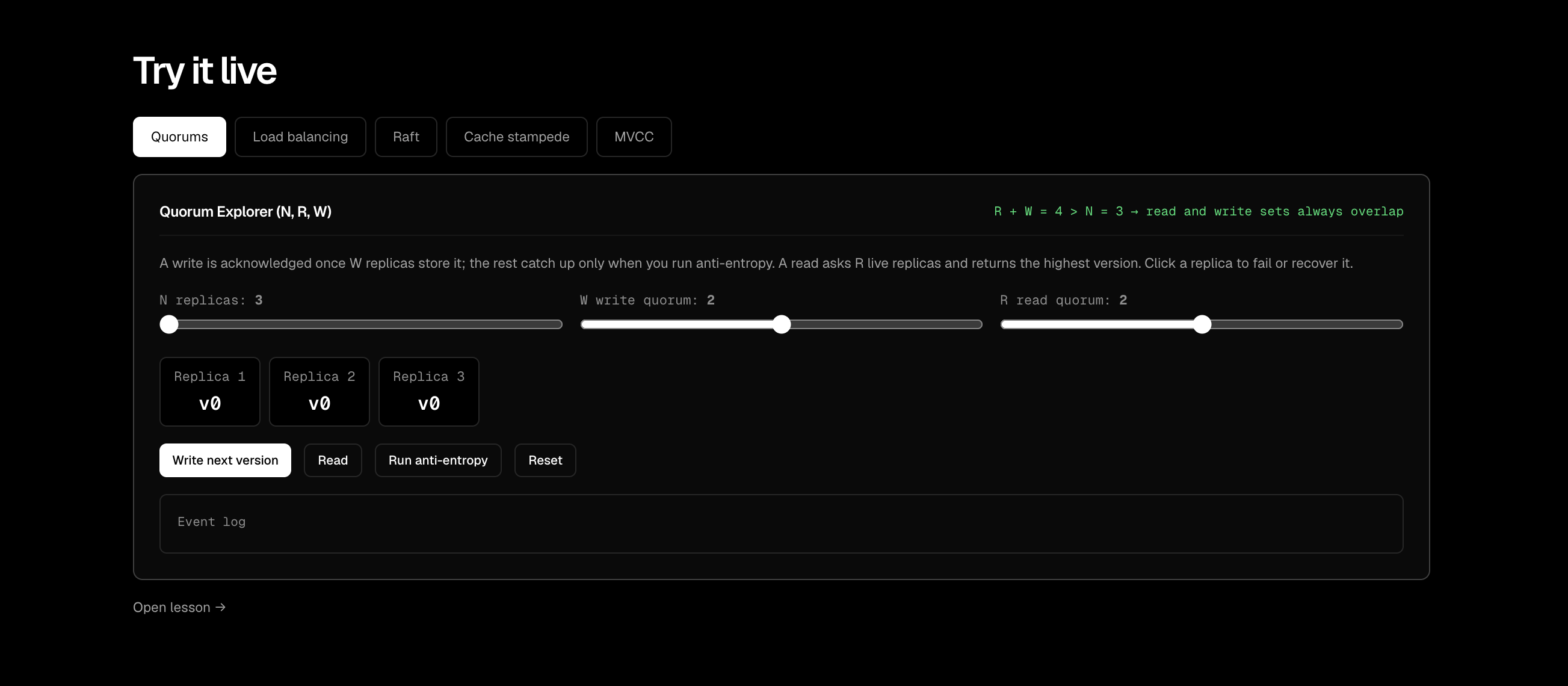Fail Replica 1 by clicking its card
Image resolution: width=1568 pixels, height=686 pixels.
click(210, 391)
